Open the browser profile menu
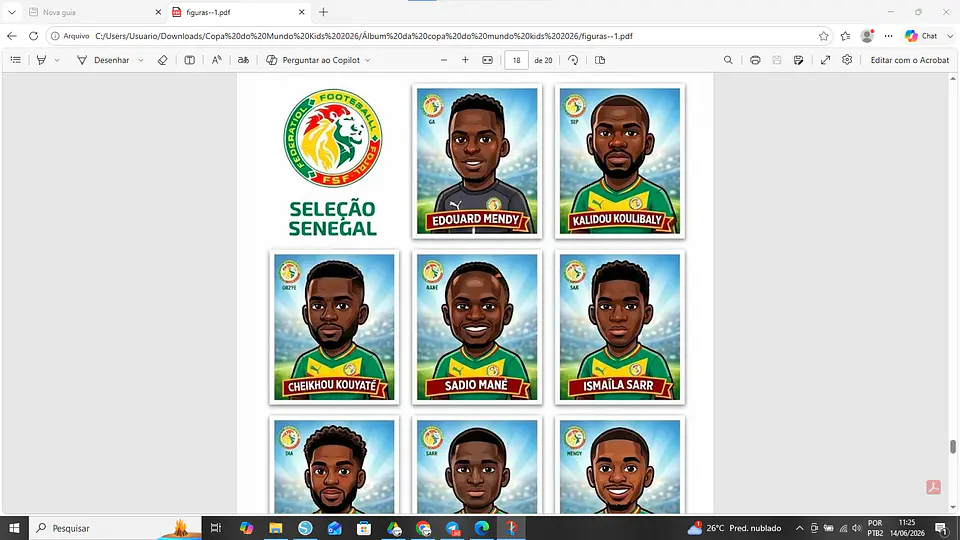This screenshot has width=960, height=540. [867, 36]
